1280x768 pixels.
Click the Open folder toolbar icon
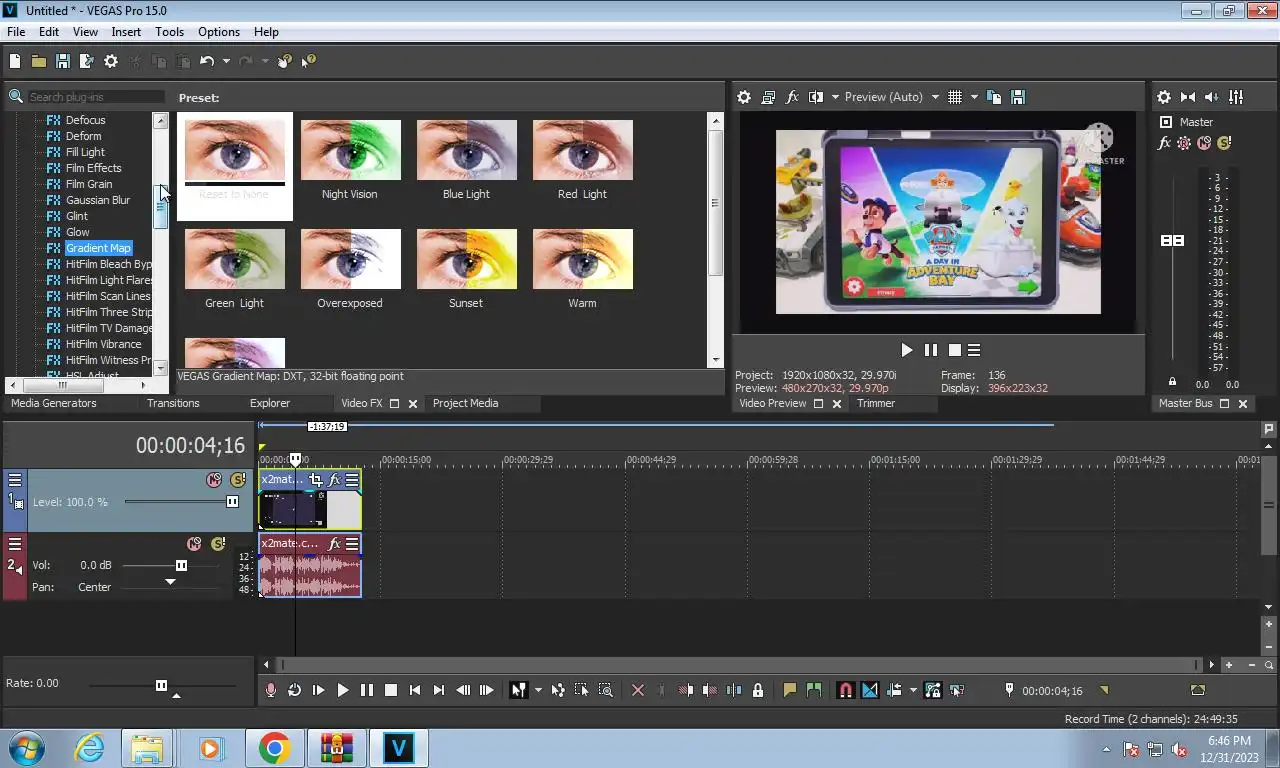(39, 61)
